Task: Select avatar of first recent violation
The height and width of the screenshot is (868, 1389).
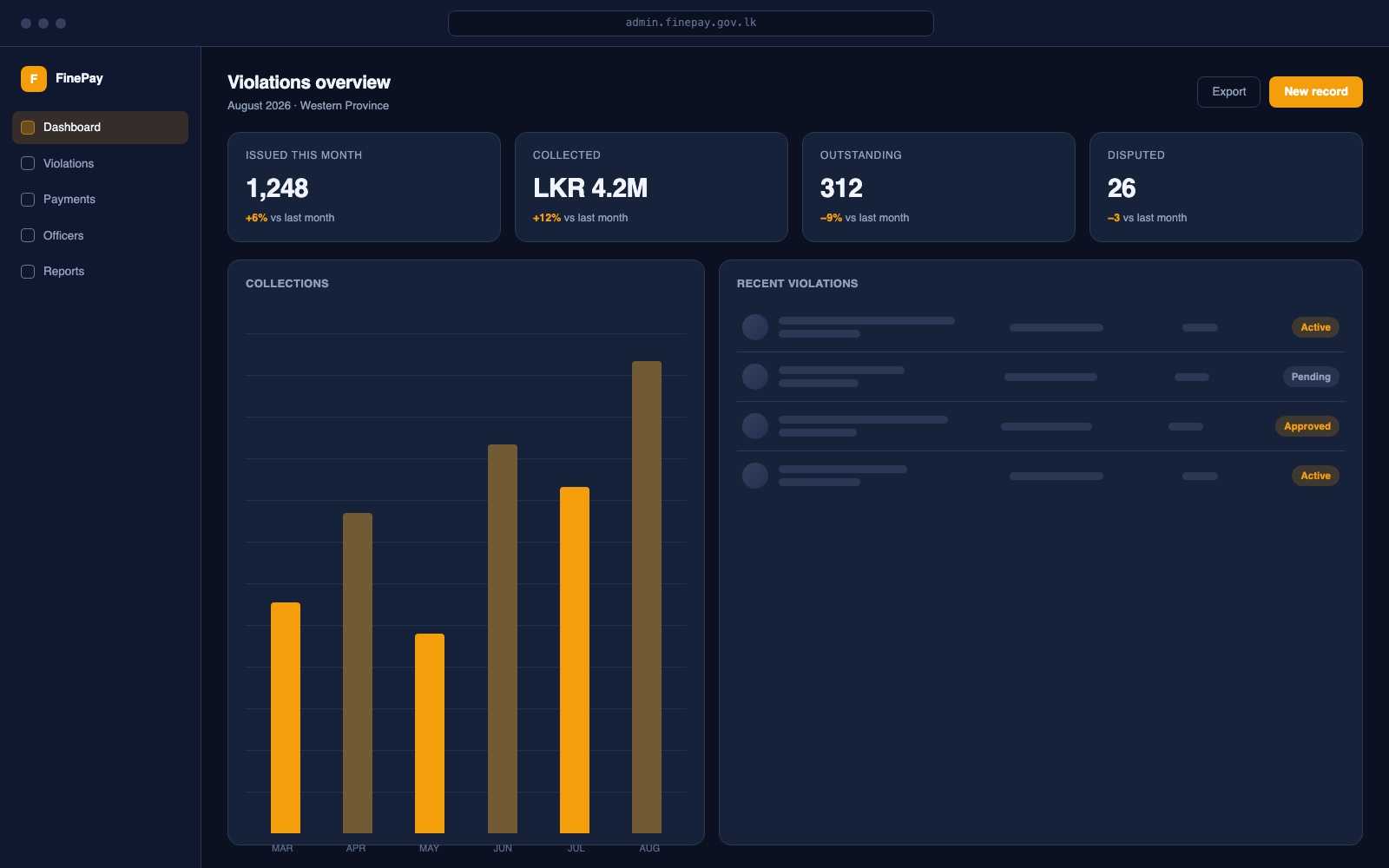Action: pyautogui.click(x=755, y=327)
